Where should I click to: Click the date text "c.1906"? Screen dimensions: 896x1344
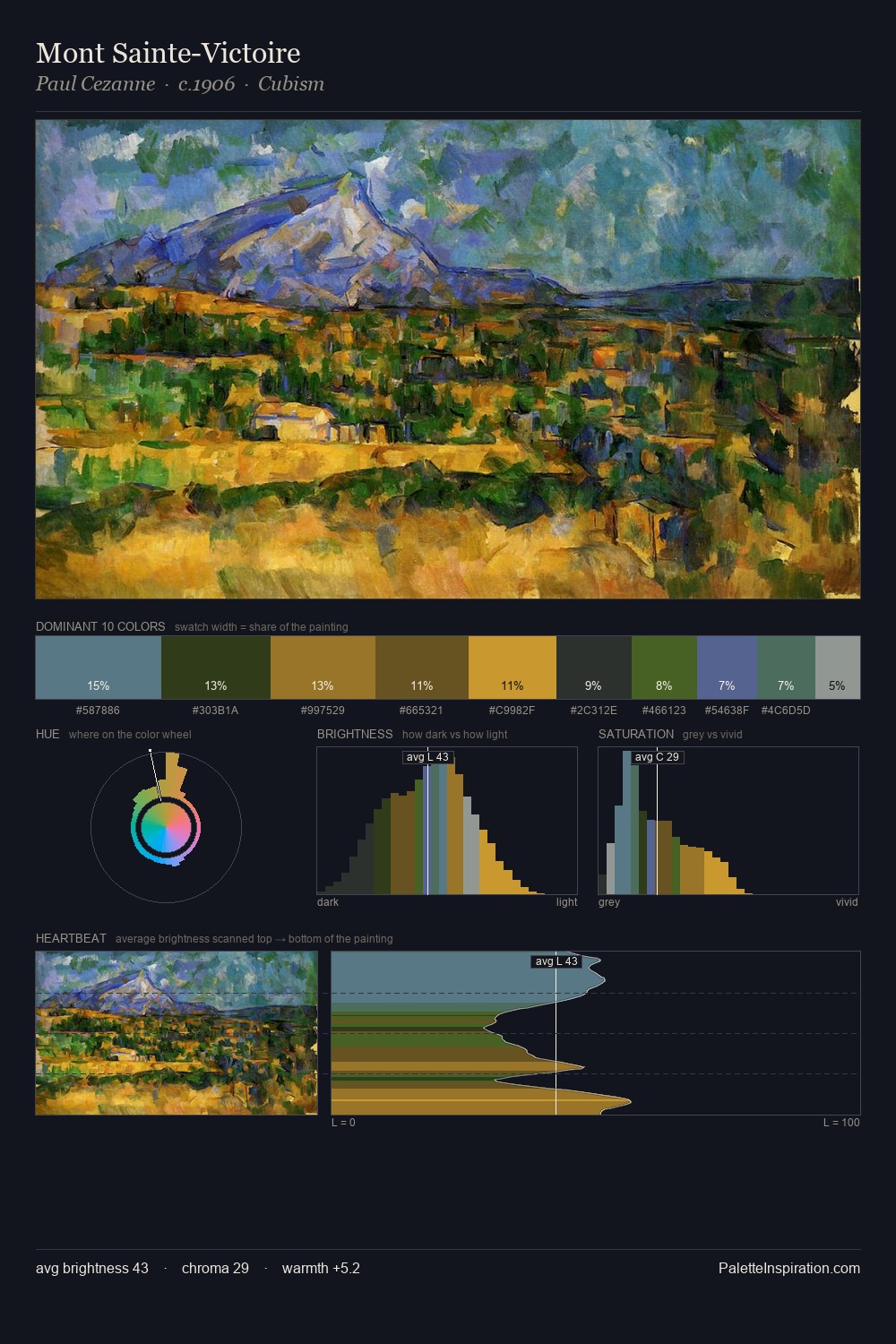click(206, 84)
